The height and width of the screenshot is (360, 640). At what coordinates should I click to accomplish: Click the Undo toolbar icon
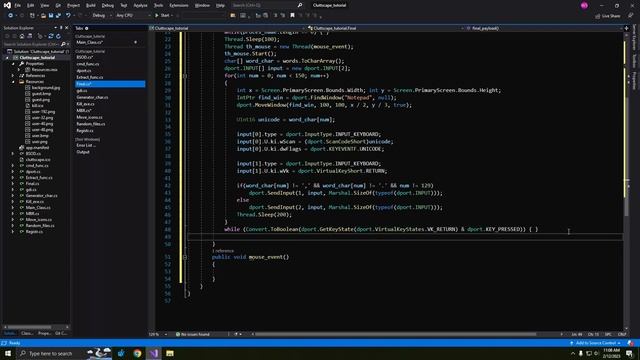coord(68,16)
